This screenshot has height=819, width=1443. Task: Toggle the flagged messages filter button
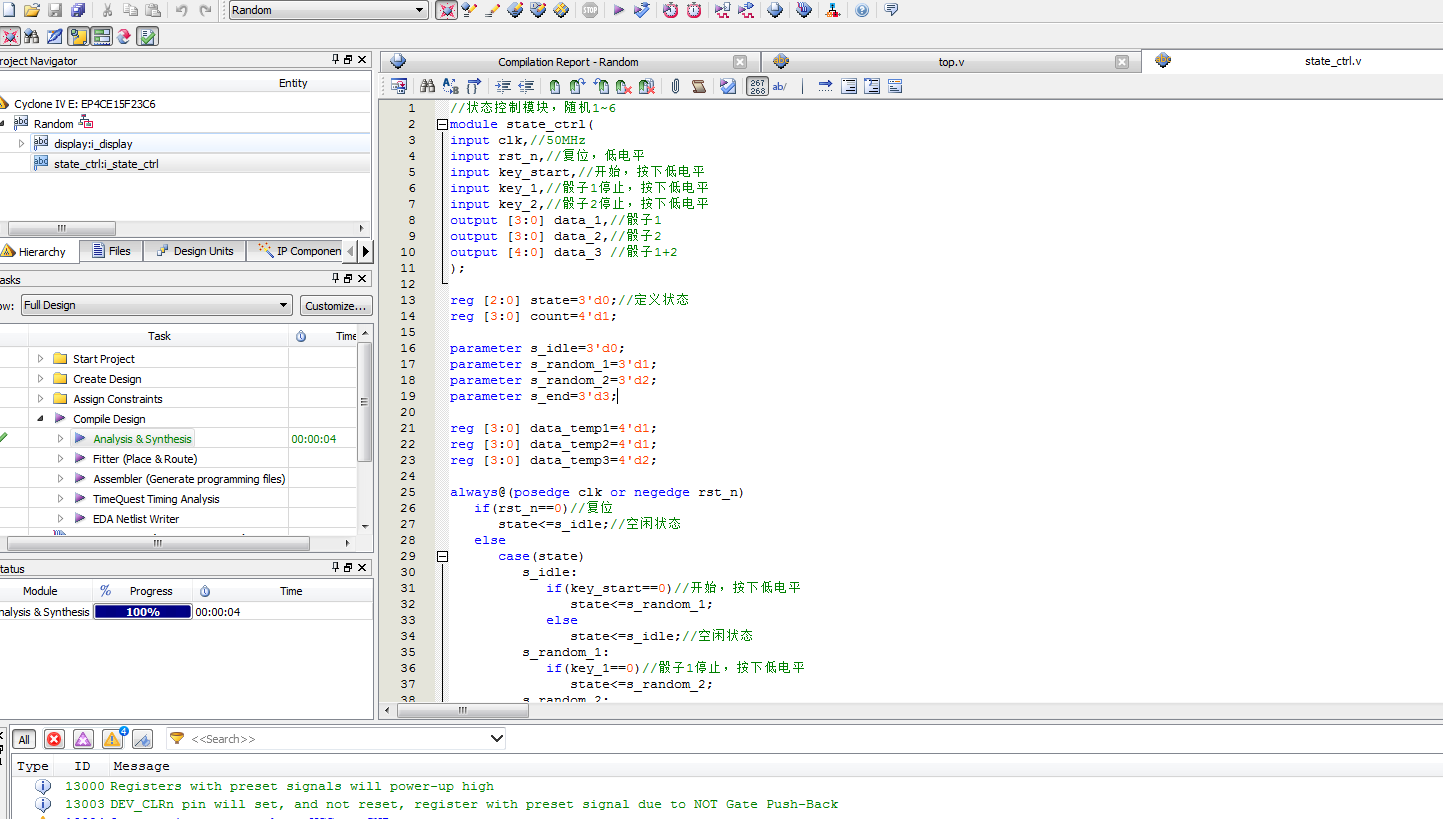[142, 739]
